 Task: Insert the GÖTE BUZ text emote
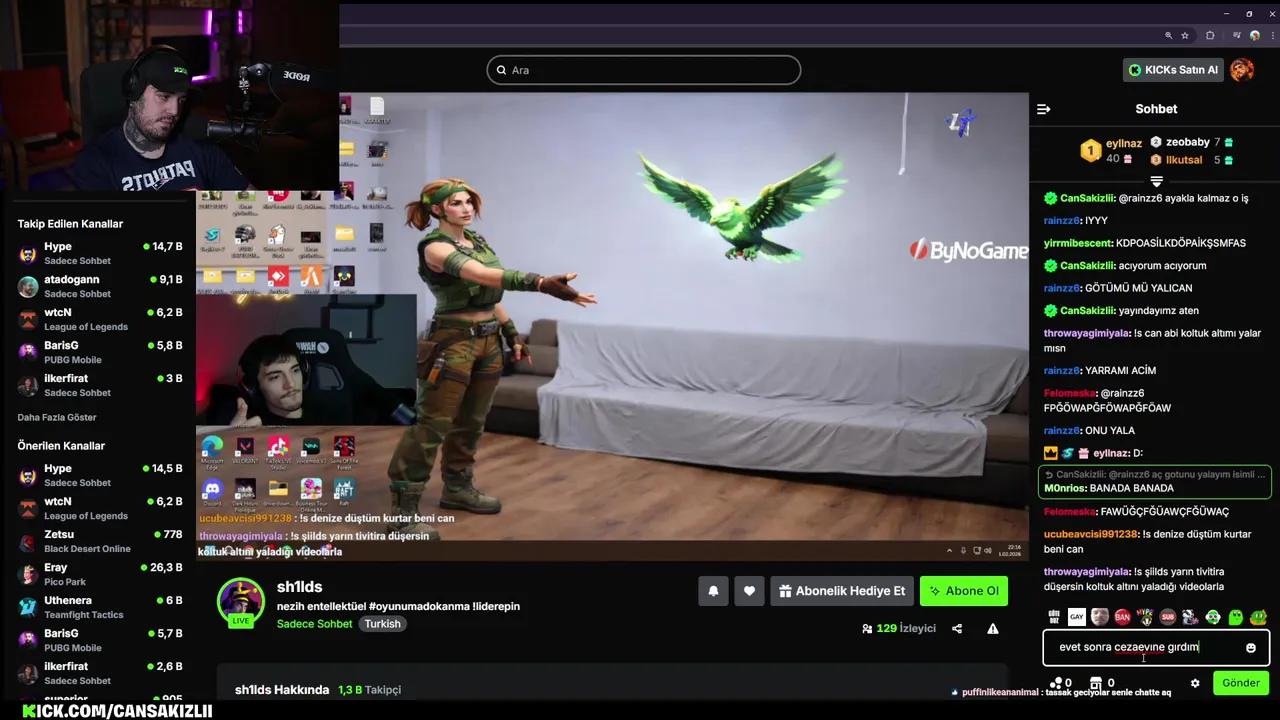1054,617
